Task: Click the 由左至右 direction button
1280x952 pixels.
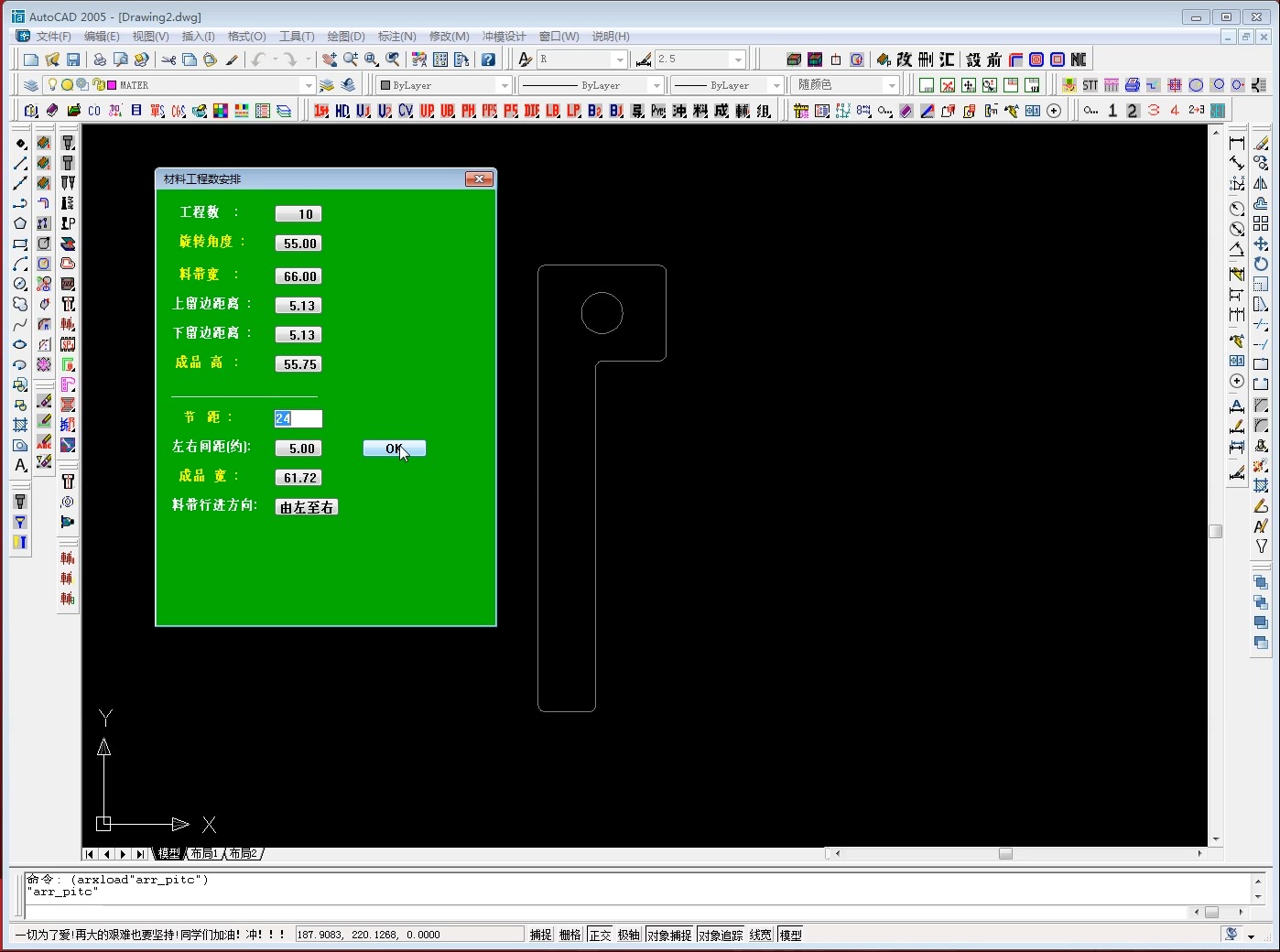Action: point(307,507)
